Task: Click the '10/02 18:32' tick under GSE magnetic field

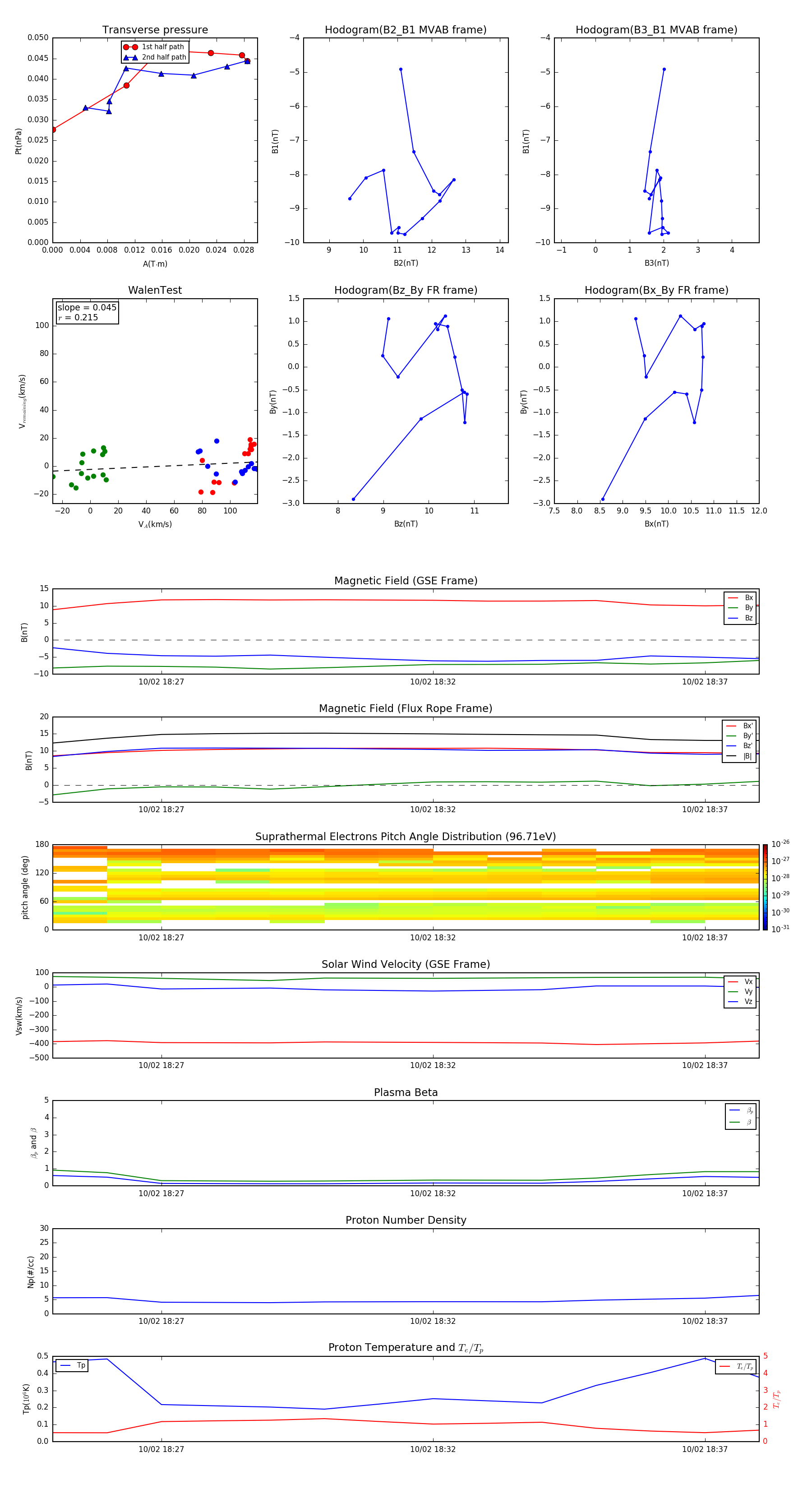Action: click(433, 681)
